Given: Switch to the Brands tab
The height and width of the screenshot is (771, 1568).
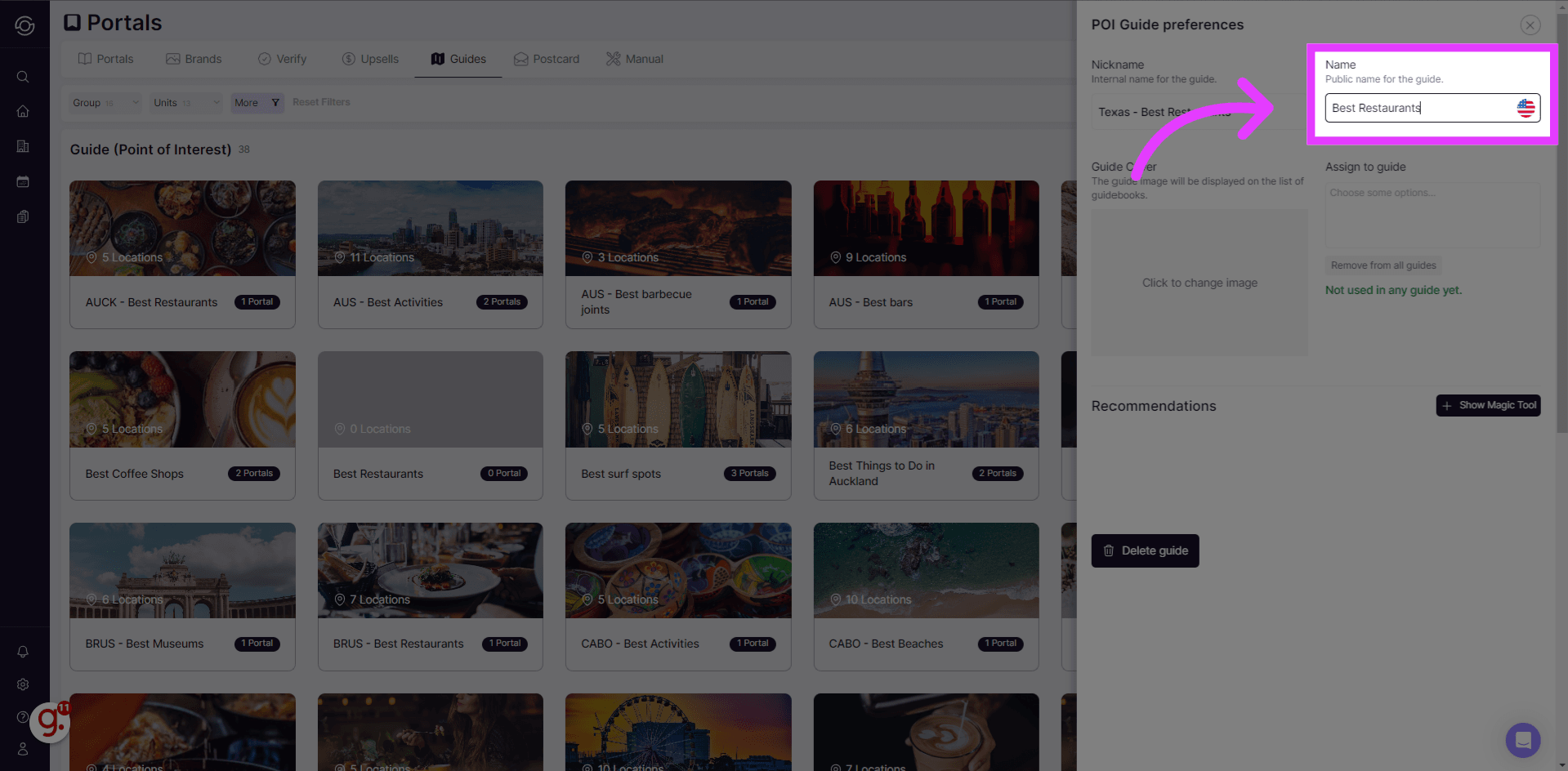Looking at the screenshot, I should [194, 58].
